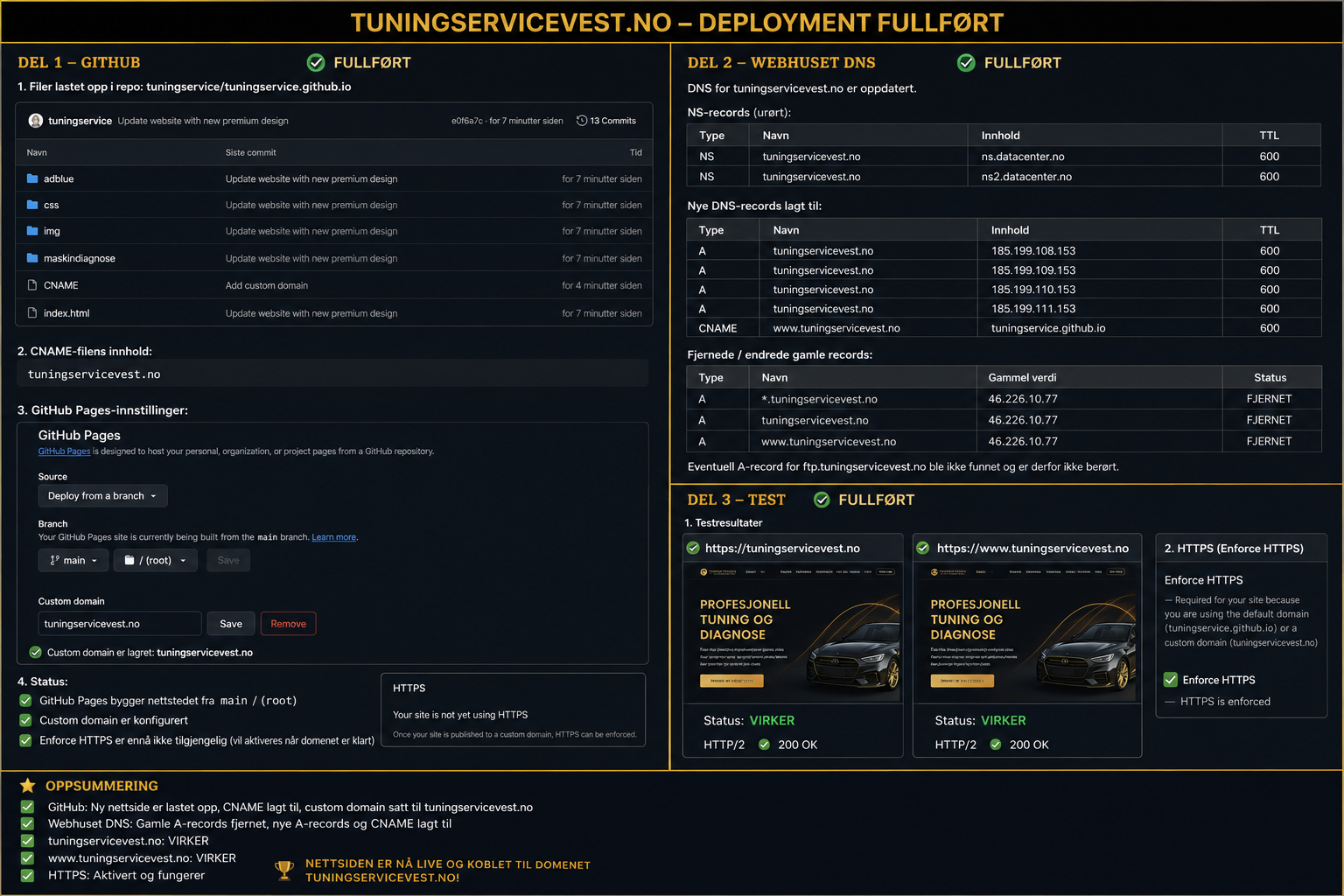Toggle summary checkbox 'GitHub: Ny nettside er lastet opp'
The image size is (1344, 896).
point(27,807)
